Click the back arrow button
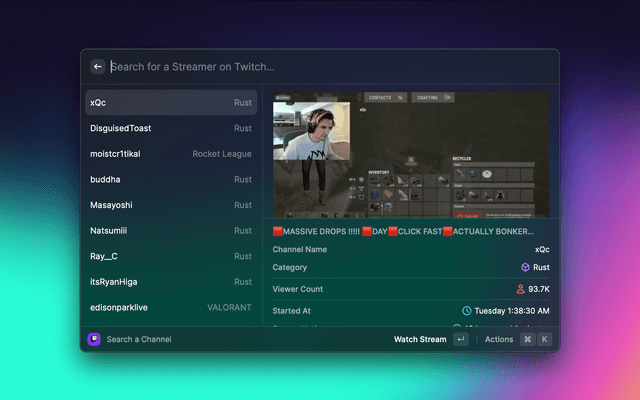This screenshot has width=640, height=400. [x=98, y=67]
